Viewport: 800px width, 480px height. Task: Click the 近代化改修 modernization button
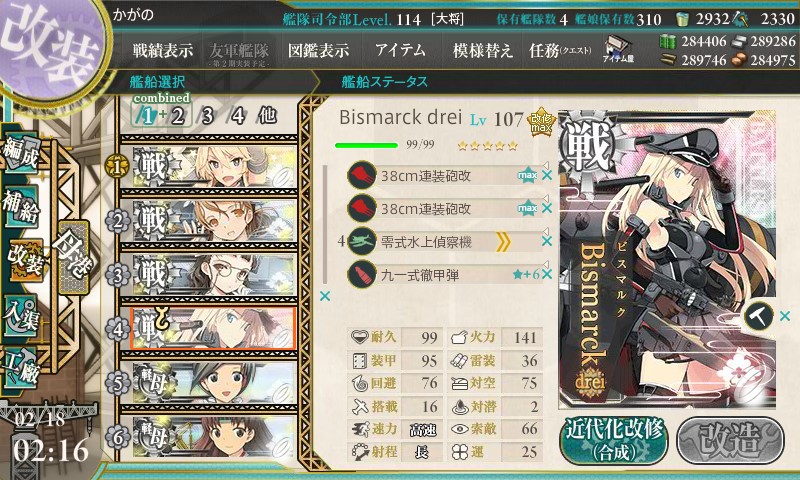click(614, 440)
